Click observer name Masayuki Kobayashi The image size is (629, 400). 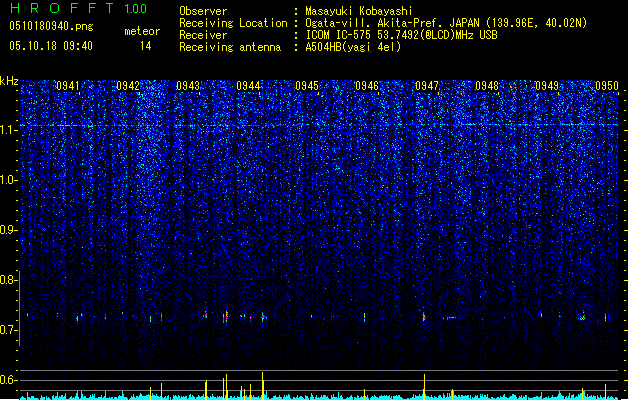tap(359, 11)
